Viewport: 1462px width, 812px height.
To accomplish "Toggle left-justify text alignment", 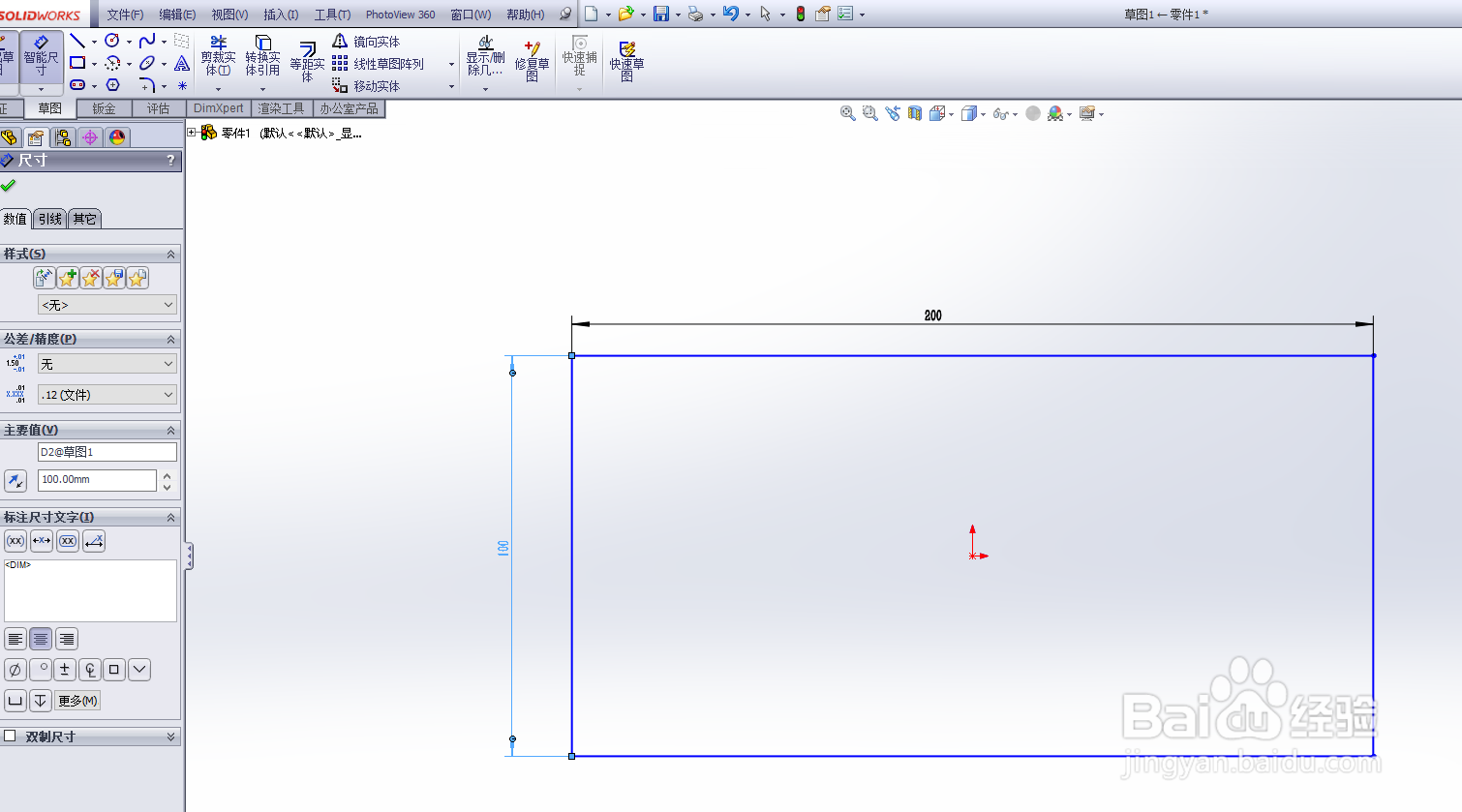I will (15, 639).
